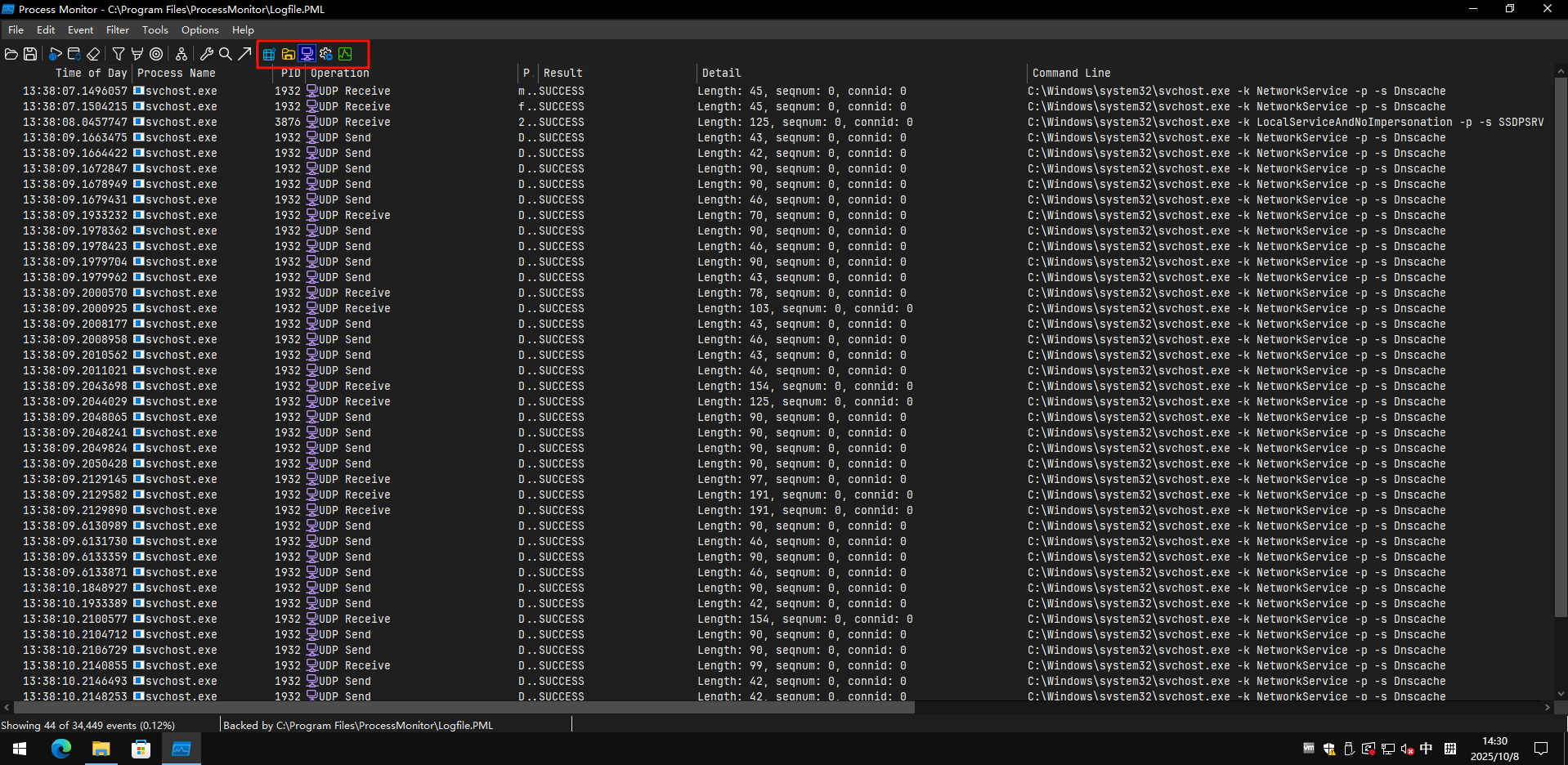
Task: Open the Filter funnel dialog
Action: click(x=119, y=54)
